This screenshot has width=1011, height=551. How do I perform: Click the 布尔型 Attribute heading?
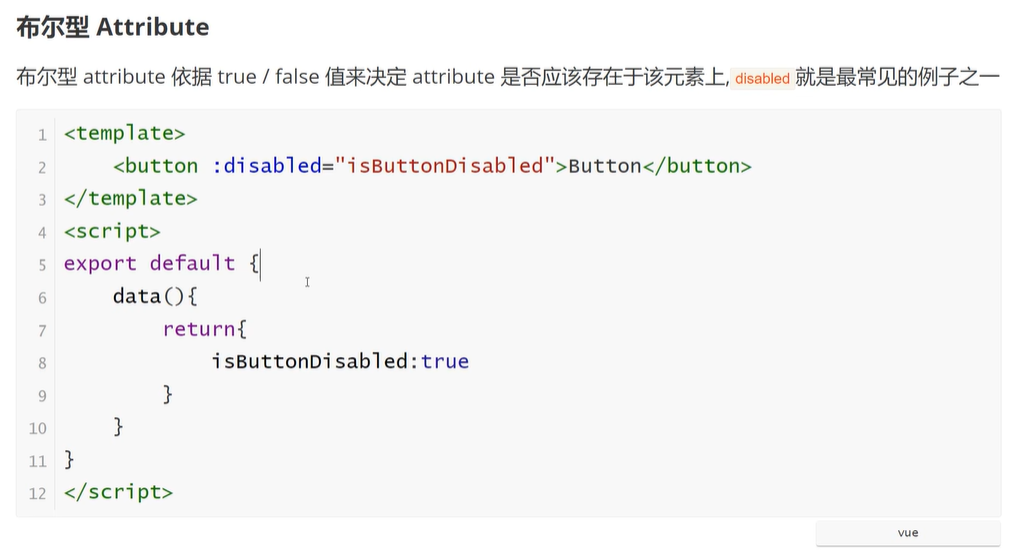[112, 27]
